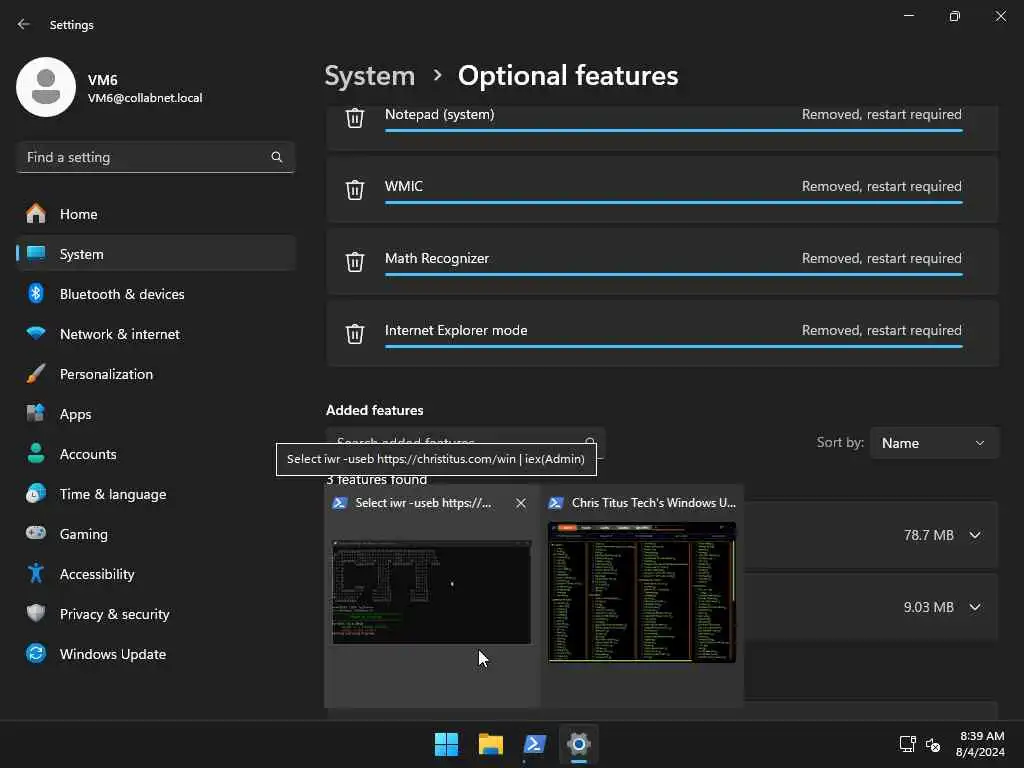
Task: Go to Personalization settings
Action: [156, 374]
